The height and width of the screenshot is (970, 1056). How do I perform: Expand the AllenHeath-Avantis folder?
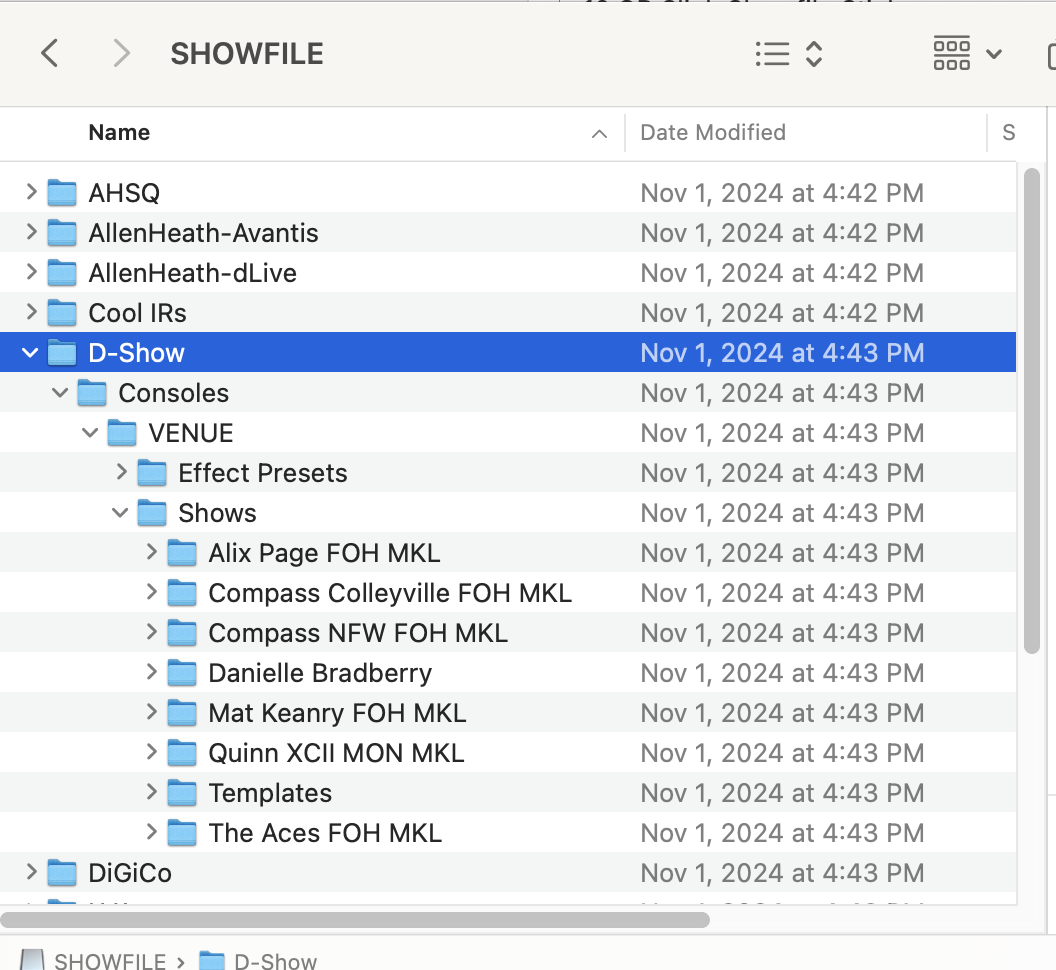point(31,232)
